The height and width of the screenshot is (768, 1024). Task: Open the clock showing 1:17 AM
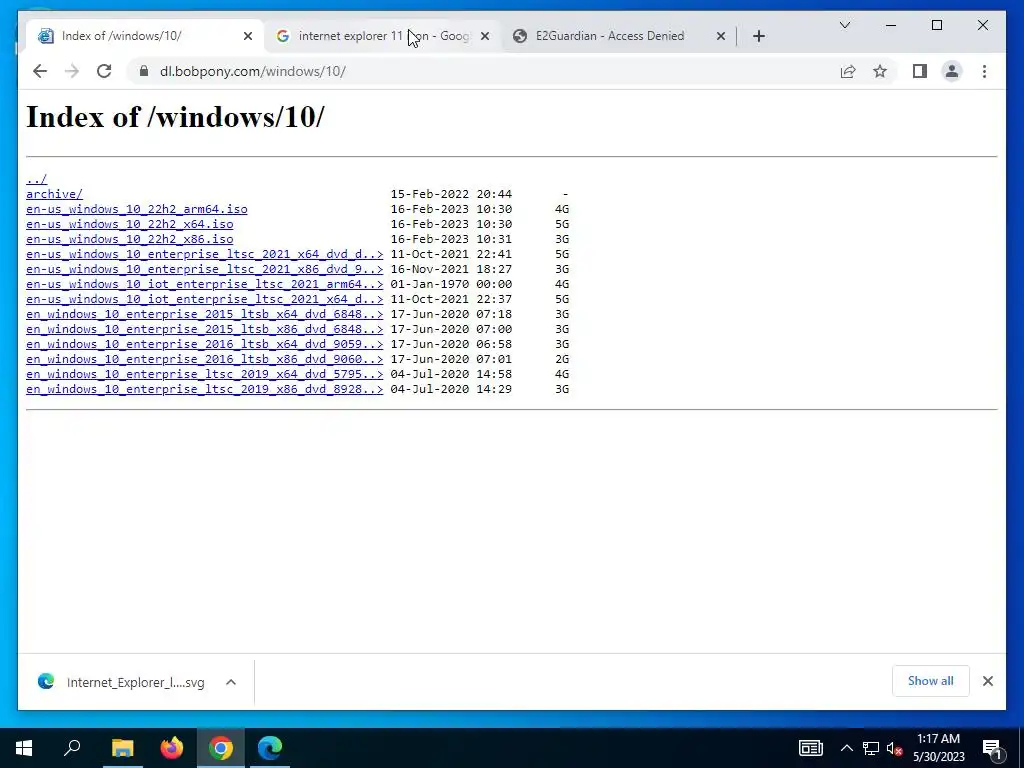pos(938,748)
